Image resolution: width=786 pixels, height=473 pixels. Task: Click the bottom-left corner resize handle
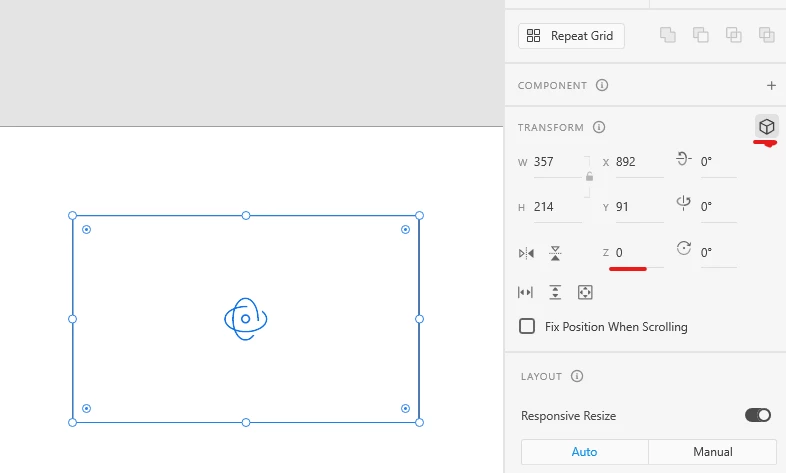tap(72, 422)
